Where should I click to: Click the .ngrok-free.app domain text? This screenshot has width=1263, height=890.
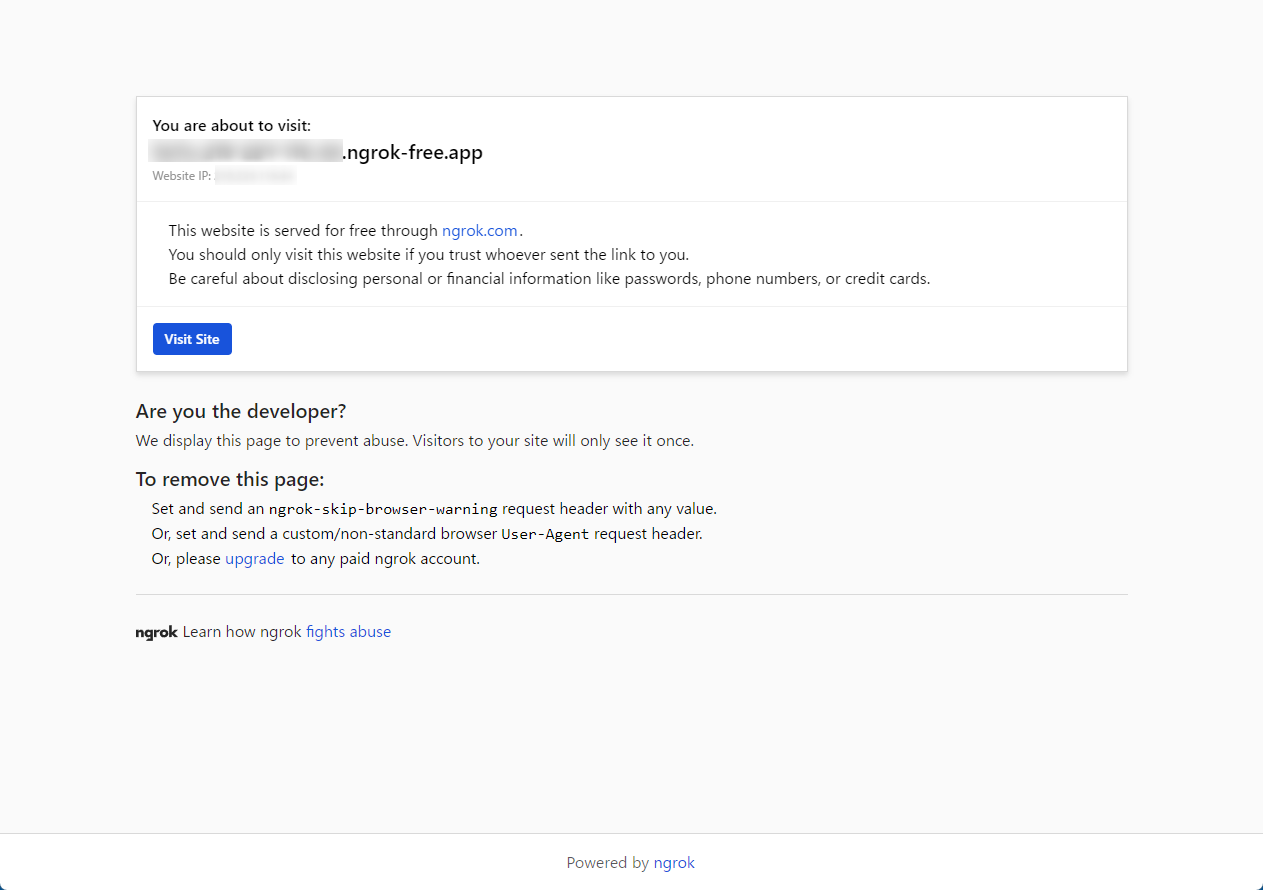point(414,152)
